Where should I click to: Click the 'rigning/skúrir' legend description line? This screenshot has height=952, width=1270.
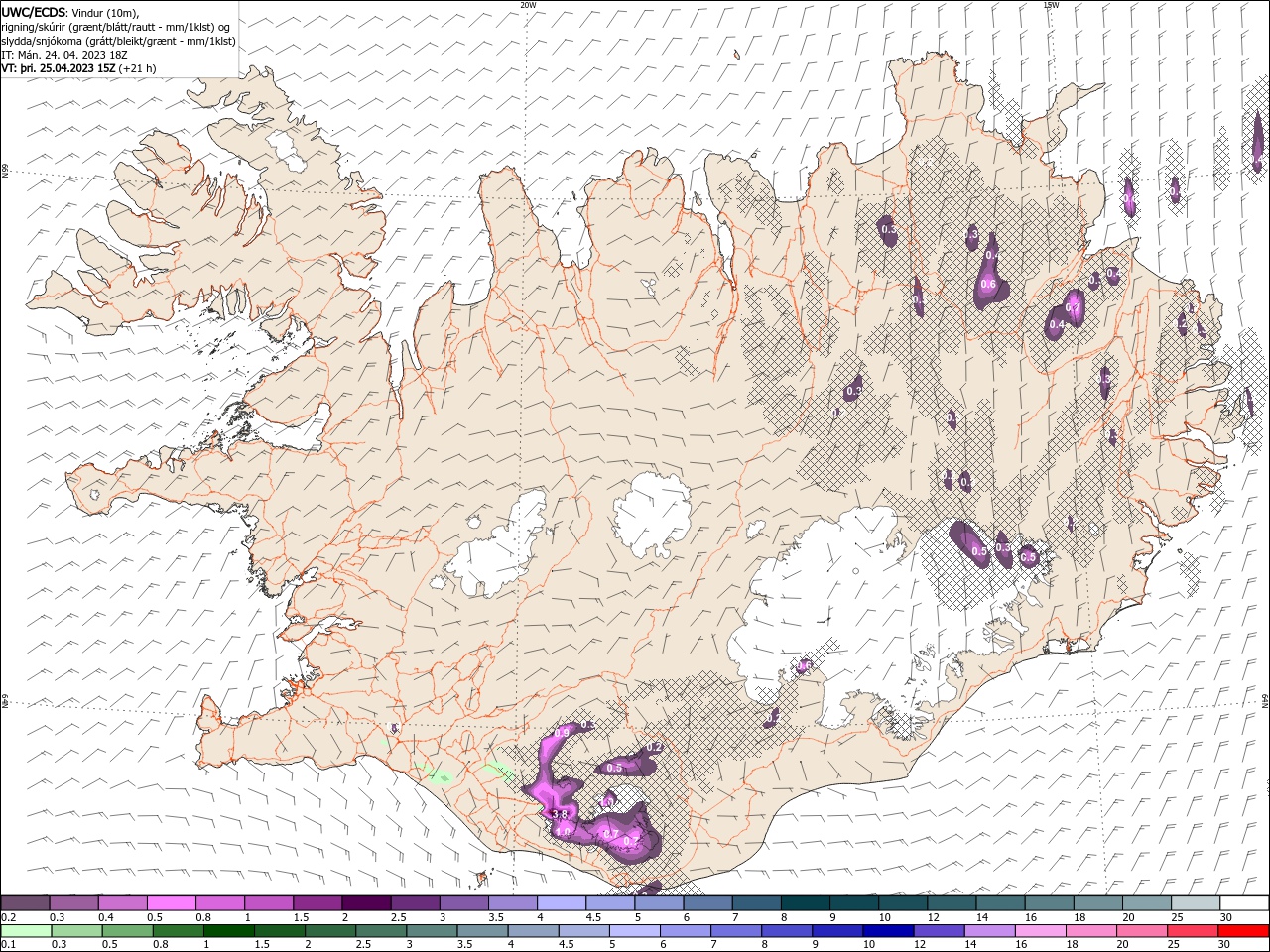click(117, 27)
